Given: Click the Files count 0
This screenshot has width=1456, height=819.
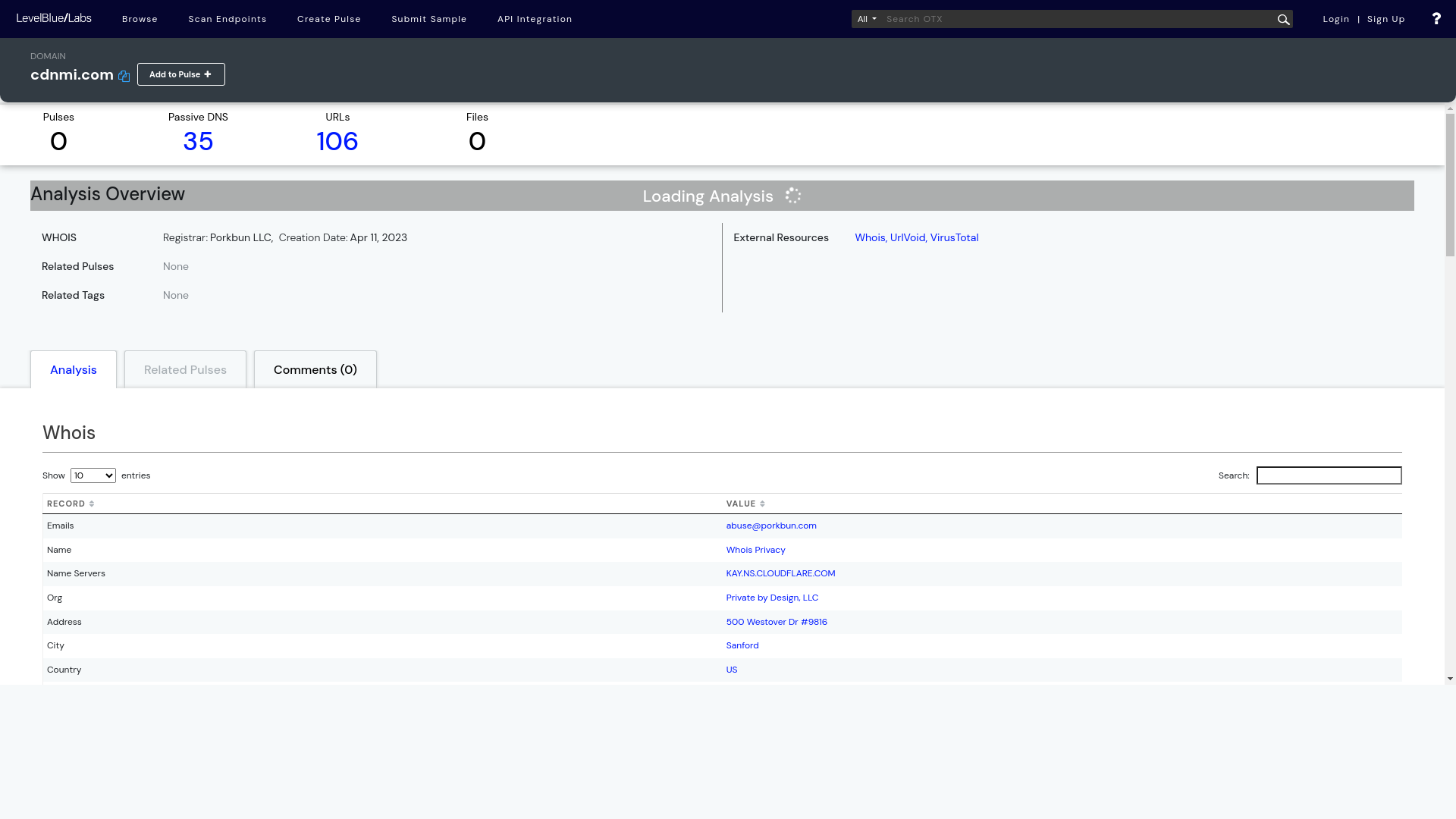Looking at the screenshot, I should click(477, 141).
